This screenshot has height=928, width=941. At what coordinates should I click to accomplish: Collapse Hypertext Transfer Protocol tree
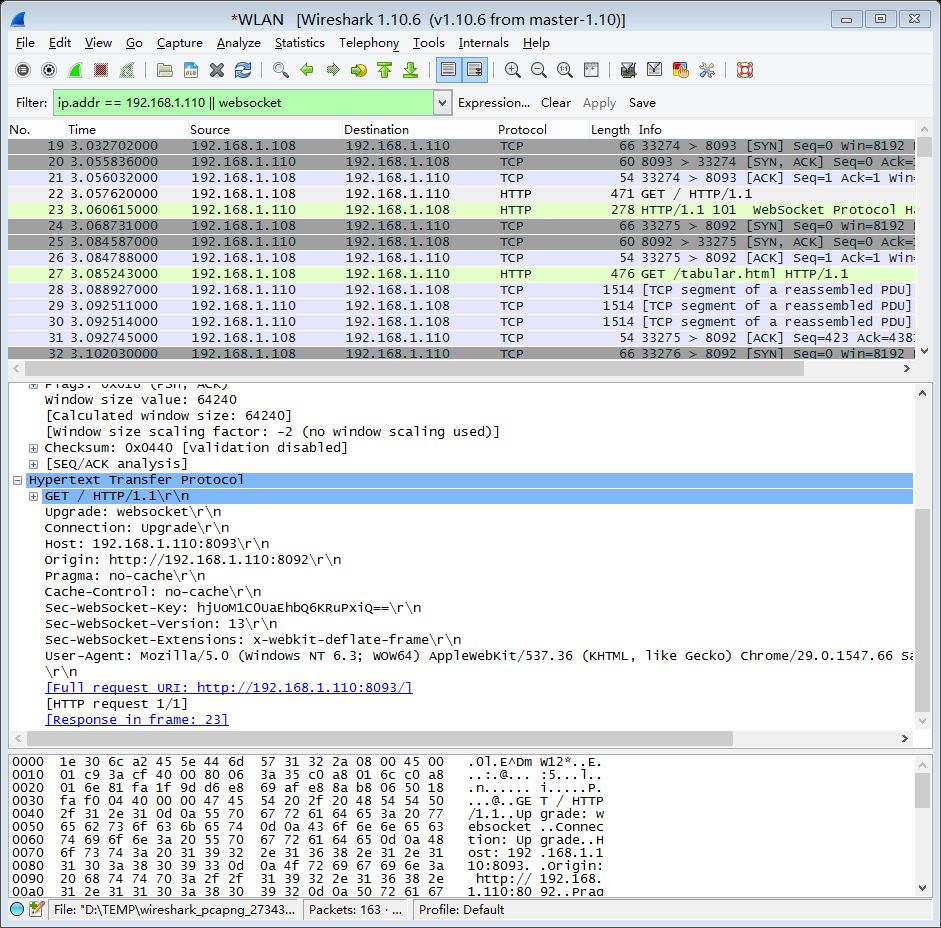pos(18,480)
